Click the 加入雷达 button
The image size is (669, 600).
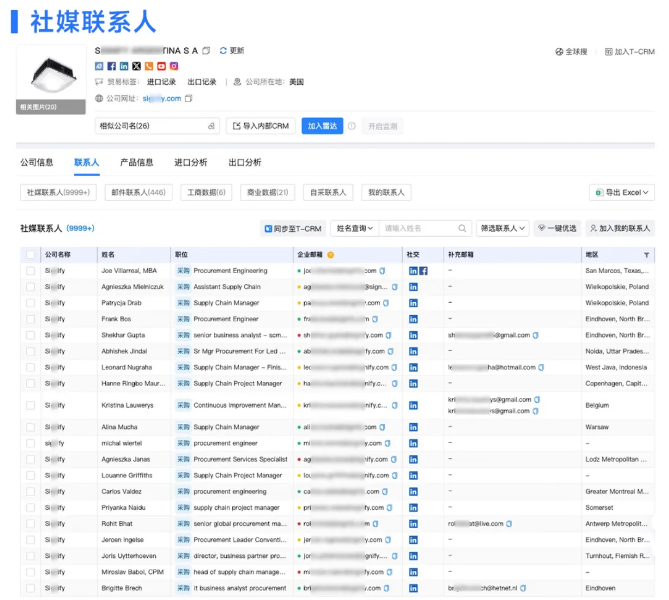tap(322, 126)
